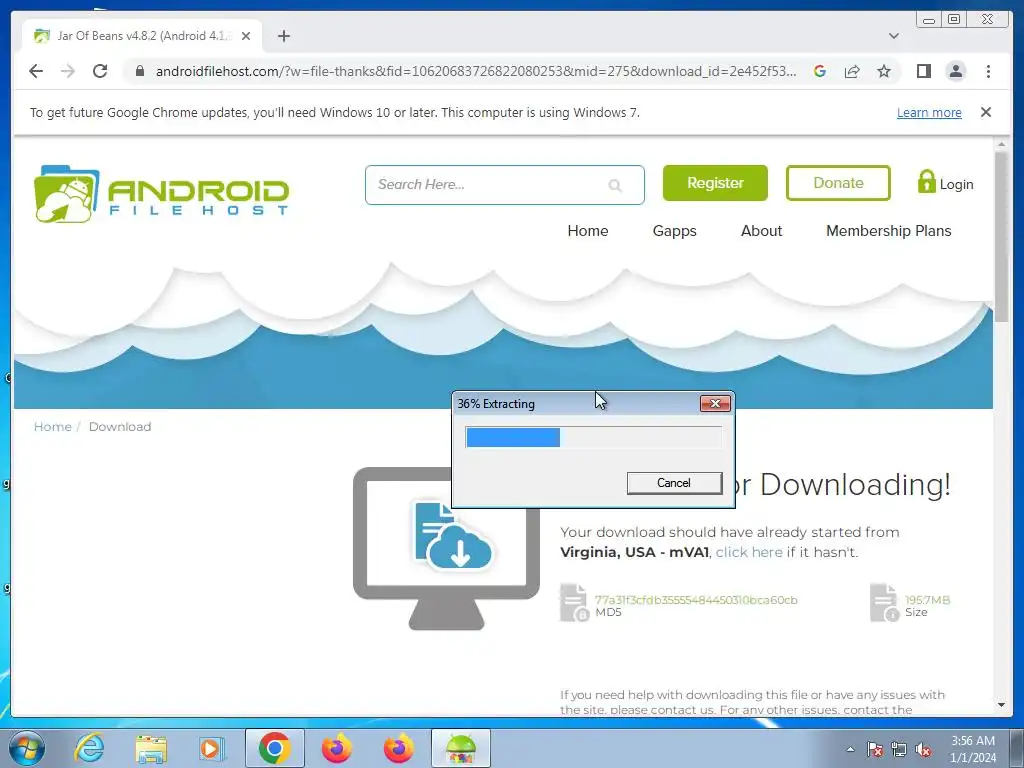Open the Chrome side panel icon

coord(923,71)
